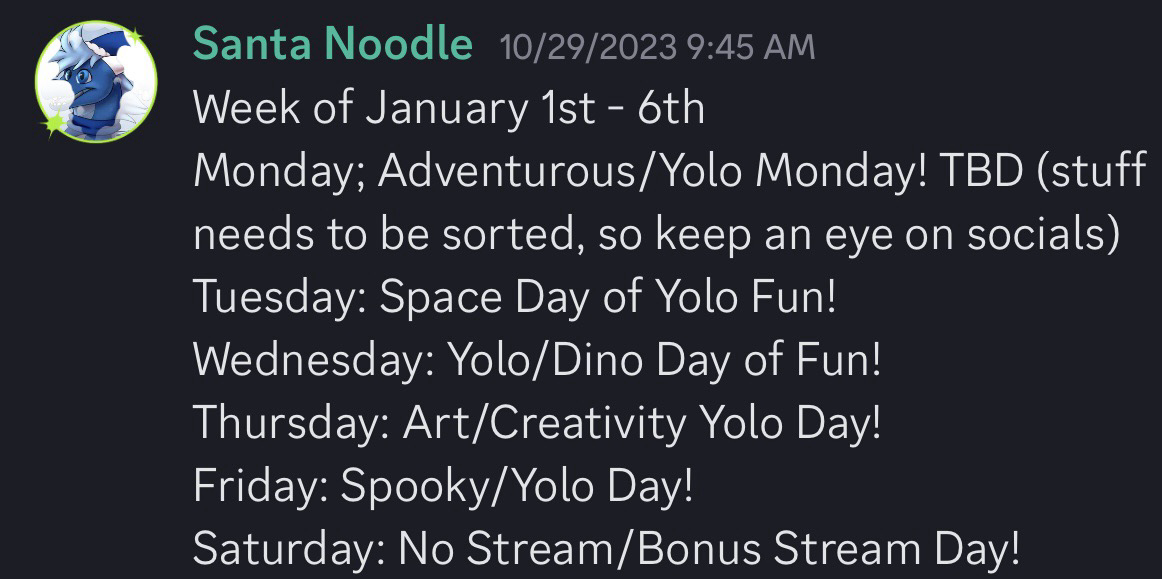Open the Santa Noodle username profile
Screen dimensions: 1162x579
coord(333,44)
